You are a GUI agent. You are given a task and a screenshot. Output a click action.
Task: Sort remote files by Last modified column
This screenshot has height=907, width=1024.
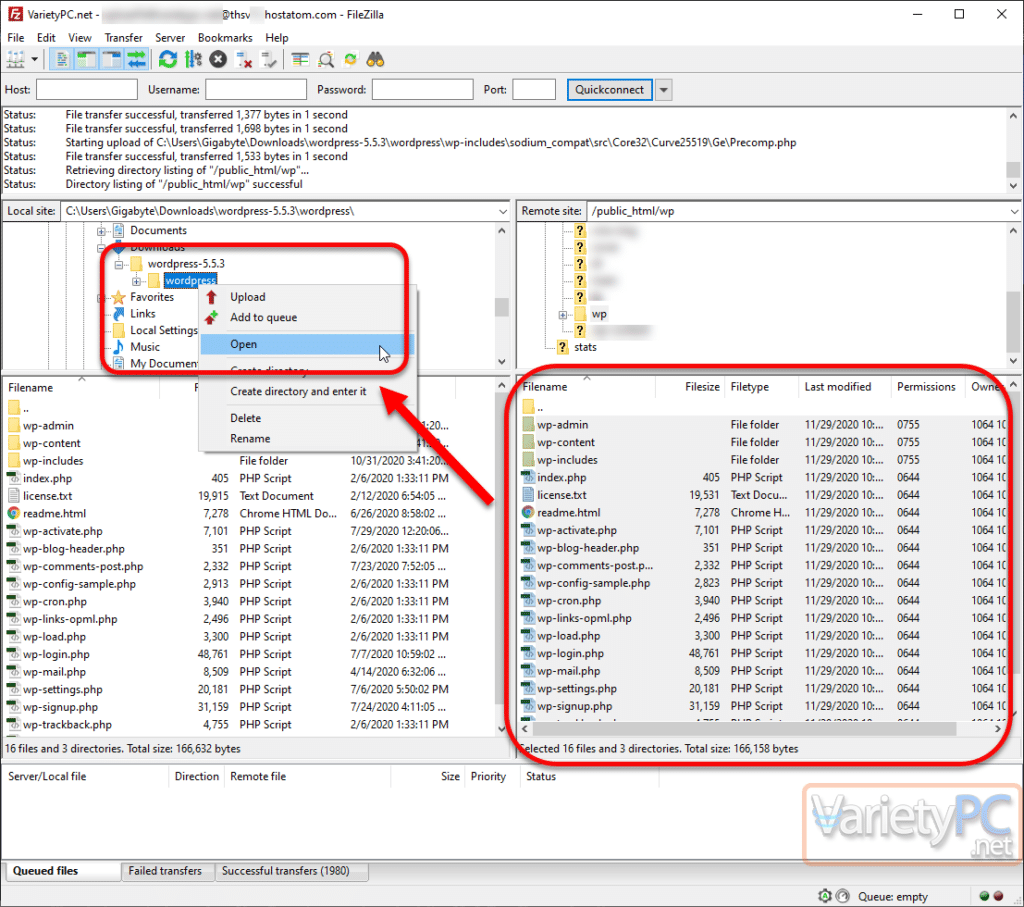point(844,387)
